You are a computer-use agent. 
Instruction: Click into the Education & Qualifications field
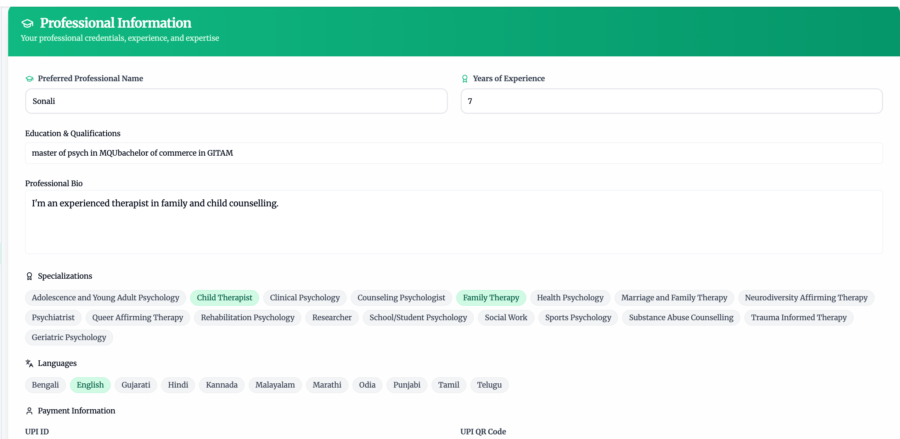453,153
